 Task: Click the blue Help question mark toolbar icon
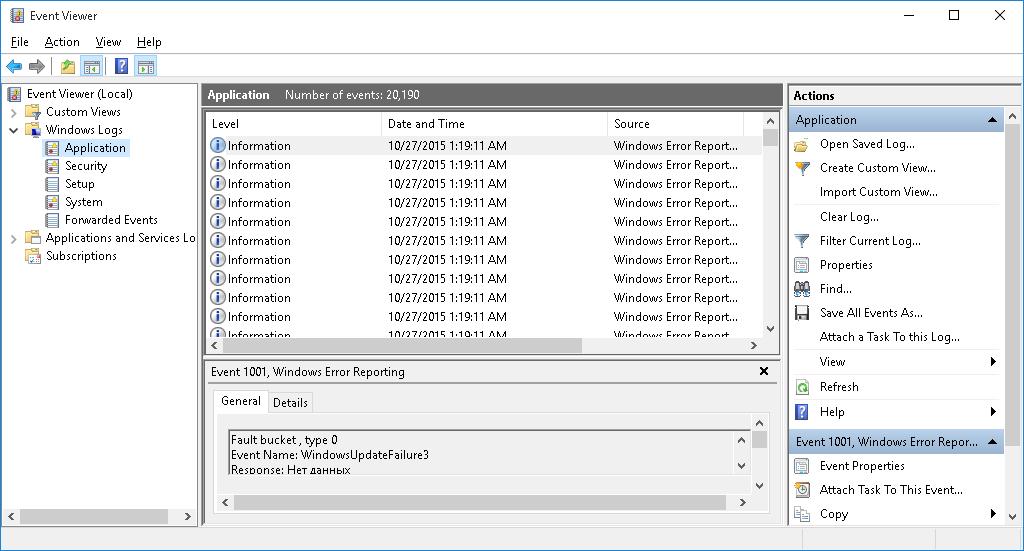point(121,67)
